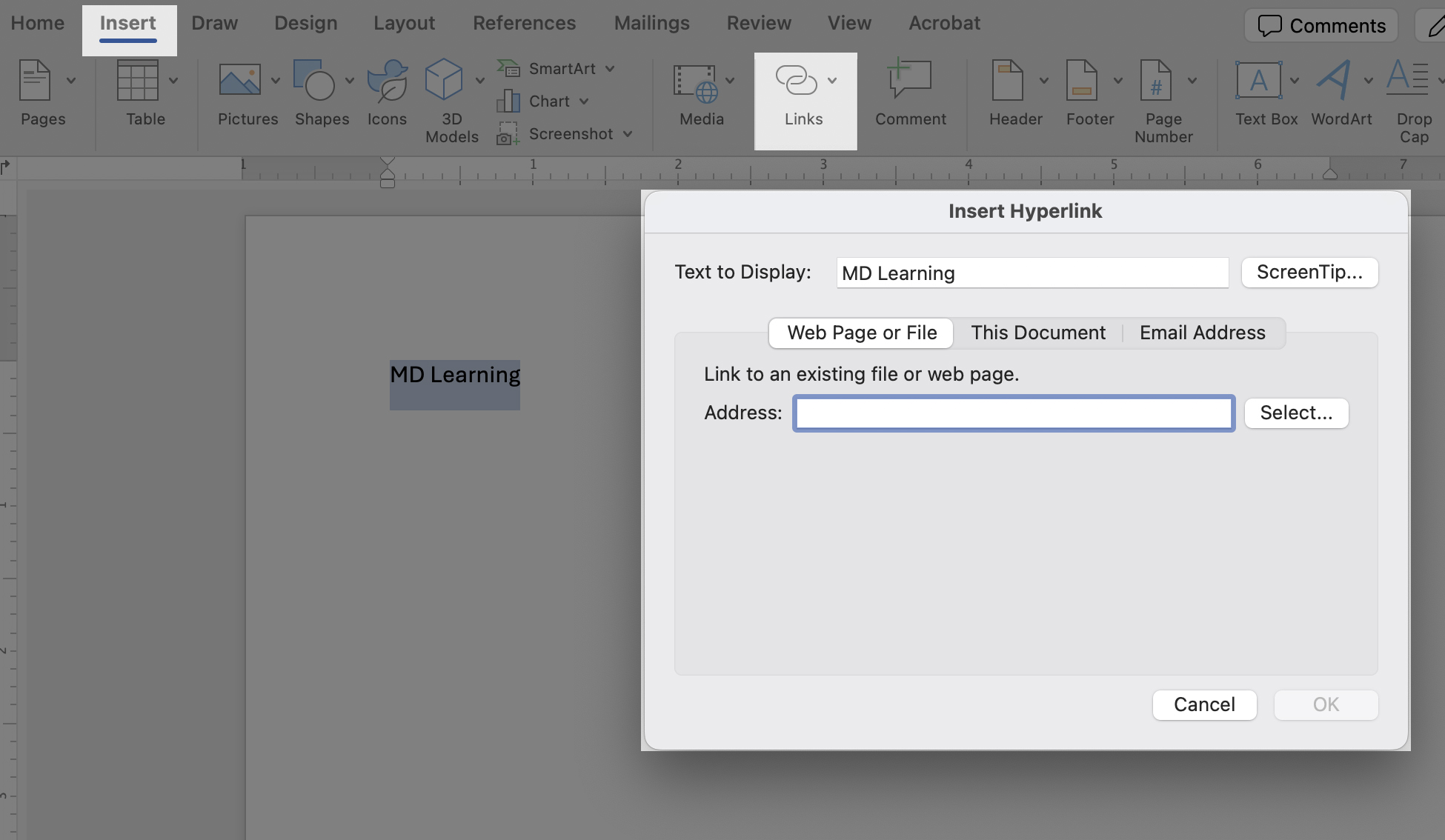Open the Design ribbon tab
Viewport: 1445px width, 840px height.
(x=305, y=24)
